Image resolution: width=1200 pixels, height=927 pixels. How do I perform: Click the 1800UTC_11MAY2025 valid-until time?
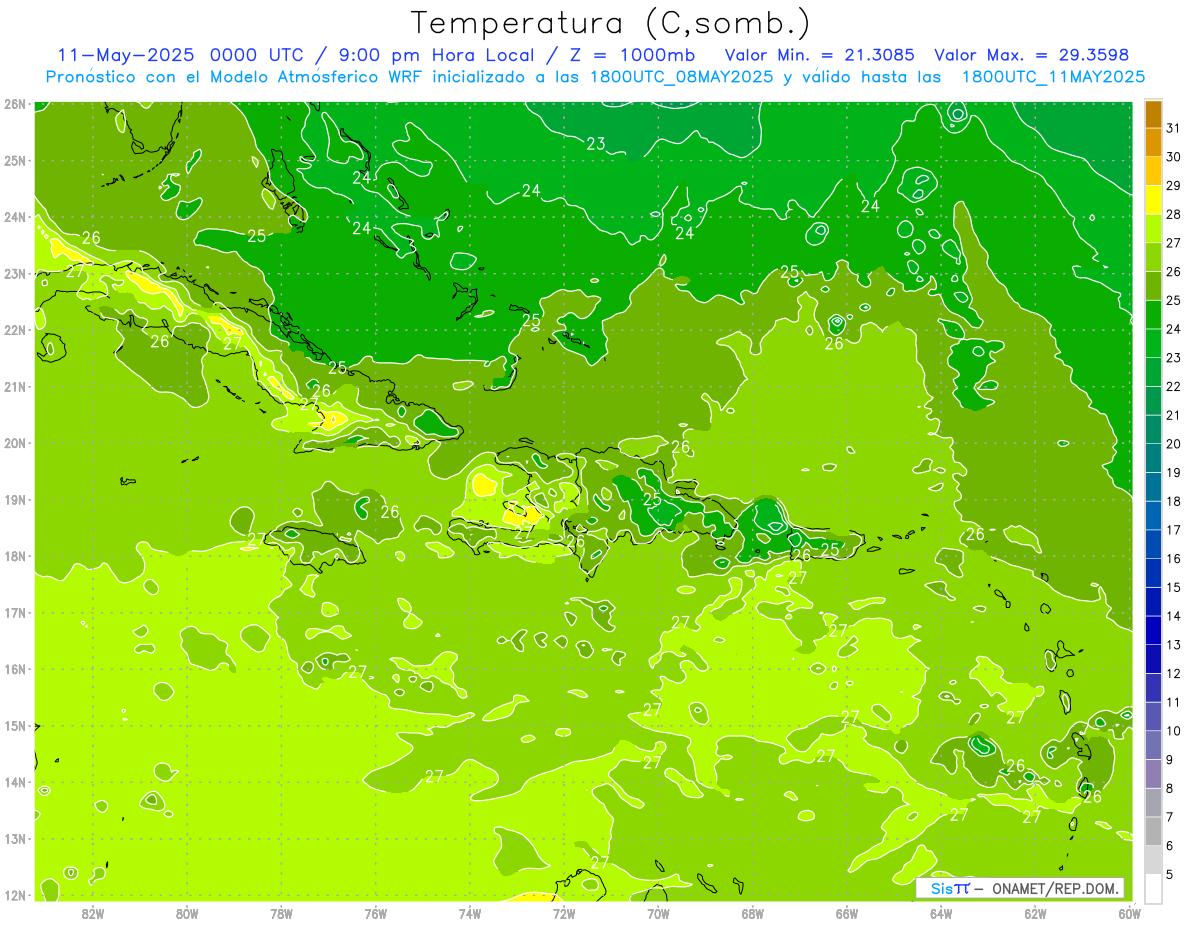pyautogui.click(x=1053, y=76)
